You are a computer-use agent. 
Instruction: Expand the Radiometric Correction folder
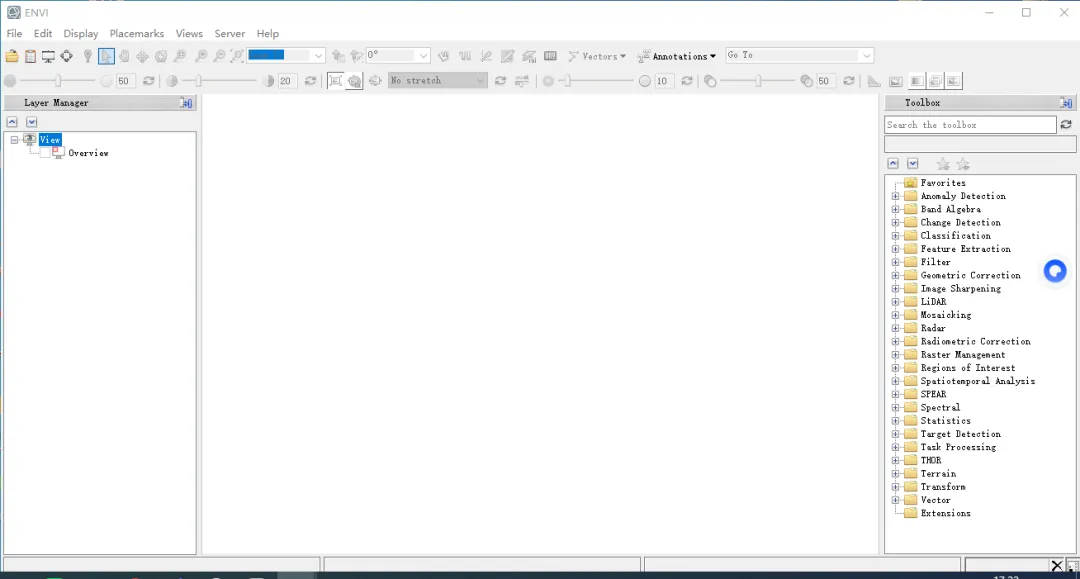pos(895,341)
